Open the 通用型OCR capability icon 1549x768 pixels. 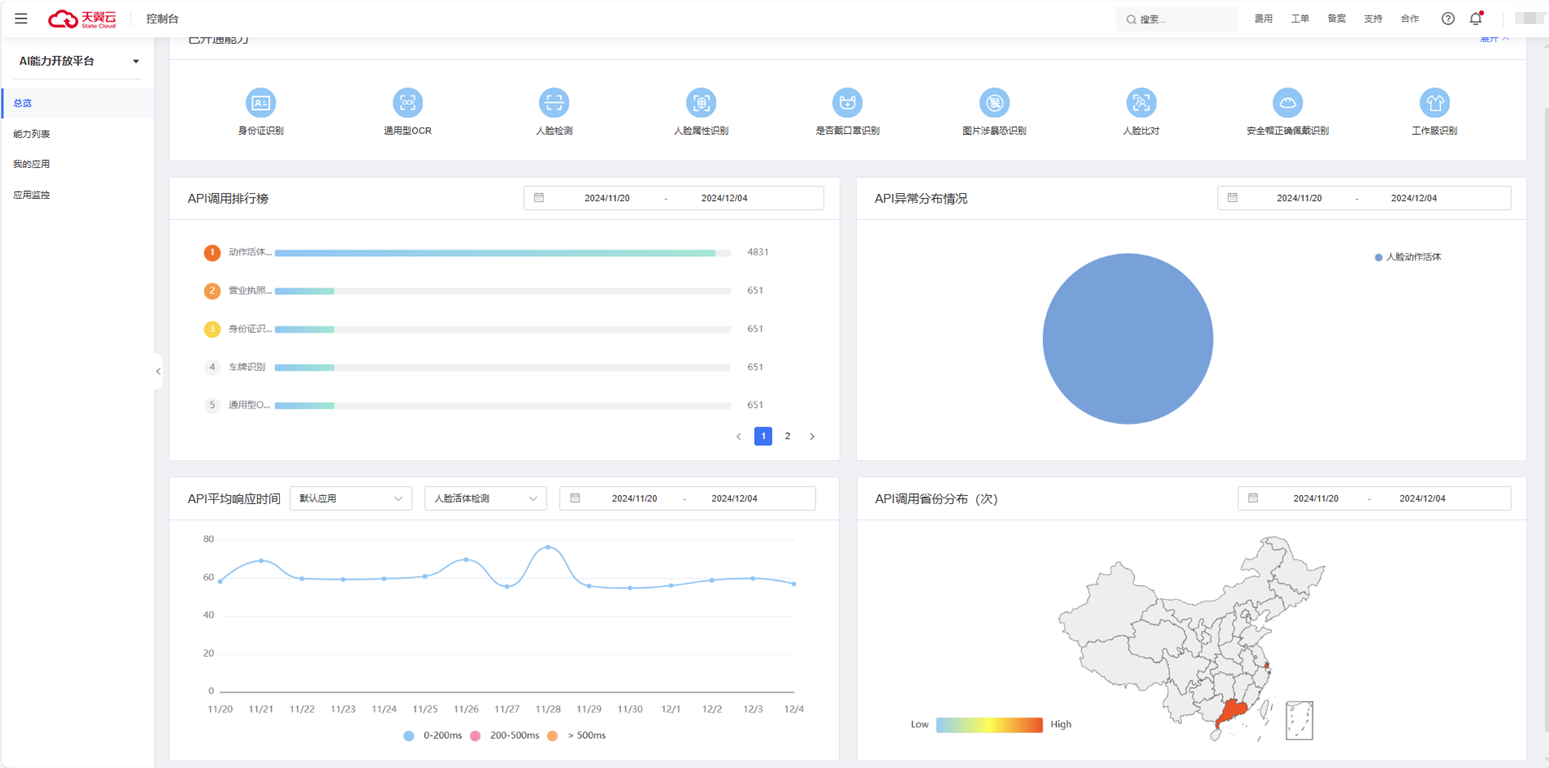pos(408,102)
